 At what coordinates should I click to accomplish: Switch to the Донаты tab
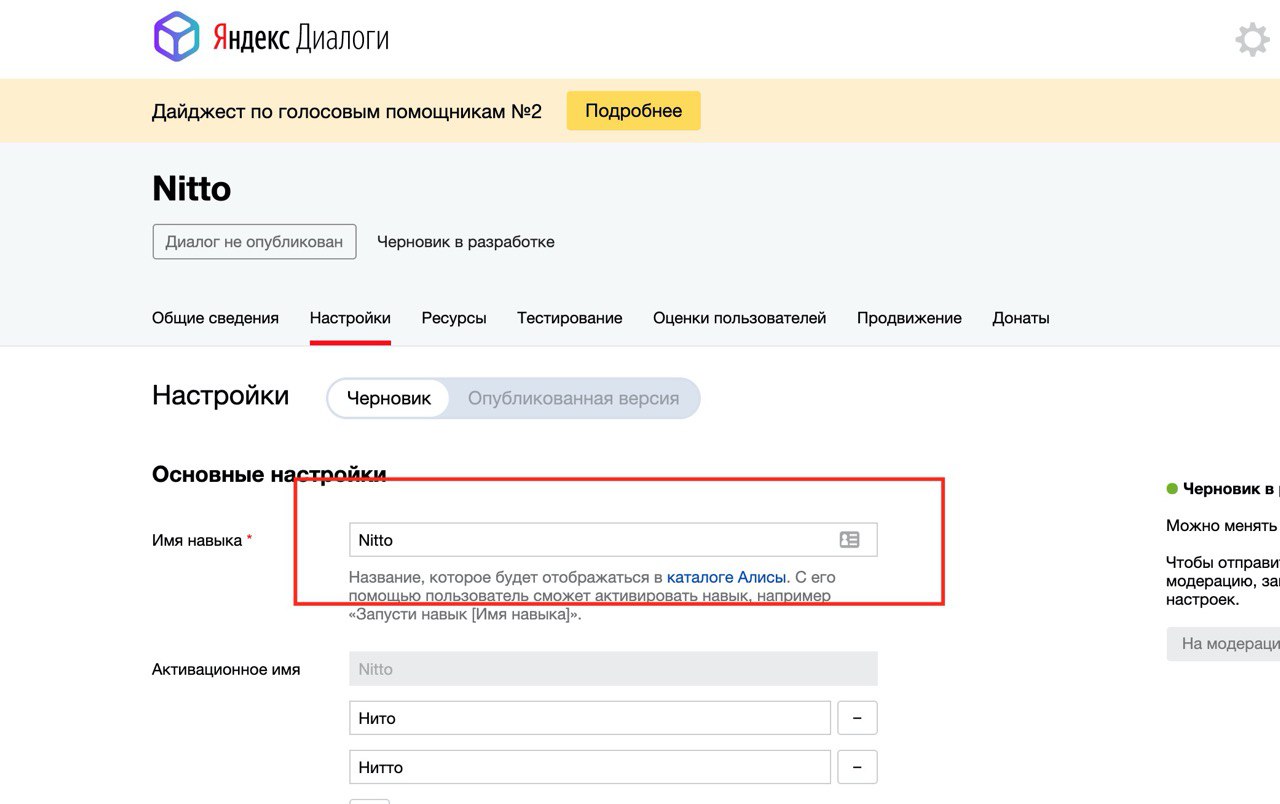pos(1021,318)
